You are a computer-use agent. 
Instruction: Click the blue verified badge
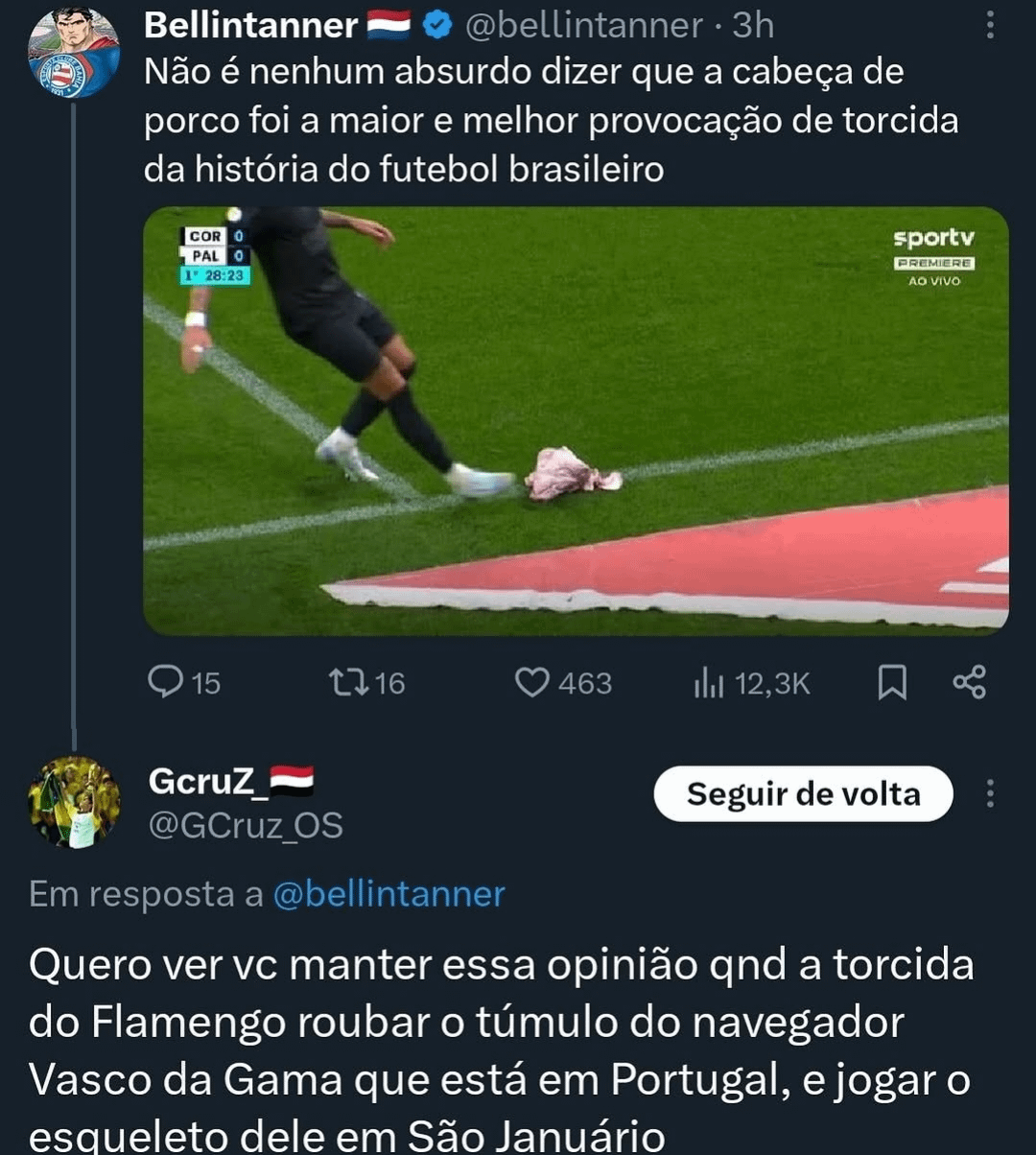click(436, 27)
